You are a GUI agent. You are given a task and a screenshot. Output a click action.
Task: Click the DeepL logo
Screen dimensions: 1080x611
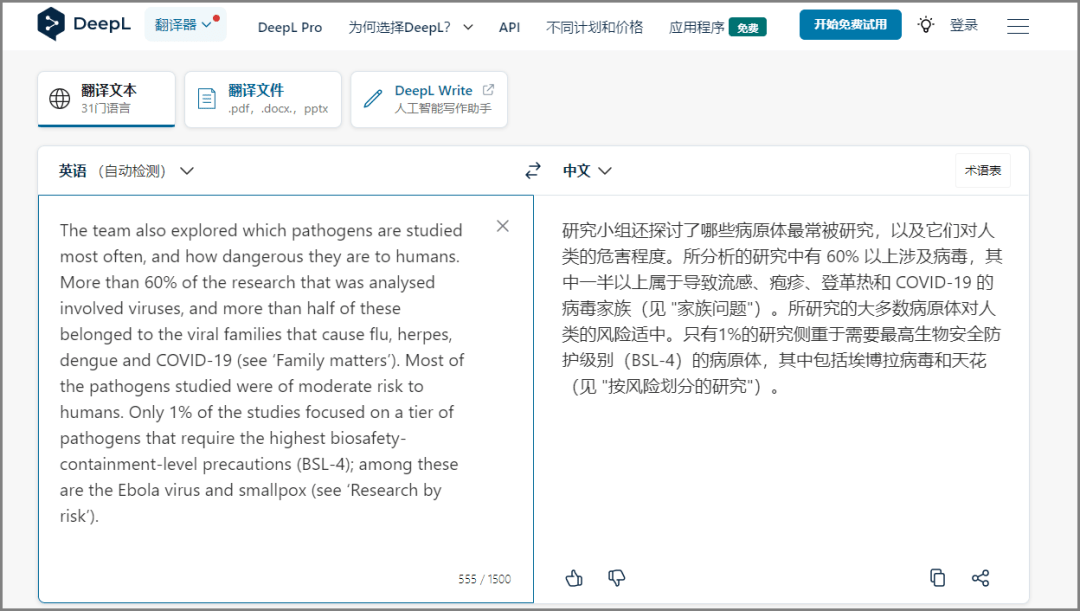point(83,22)
